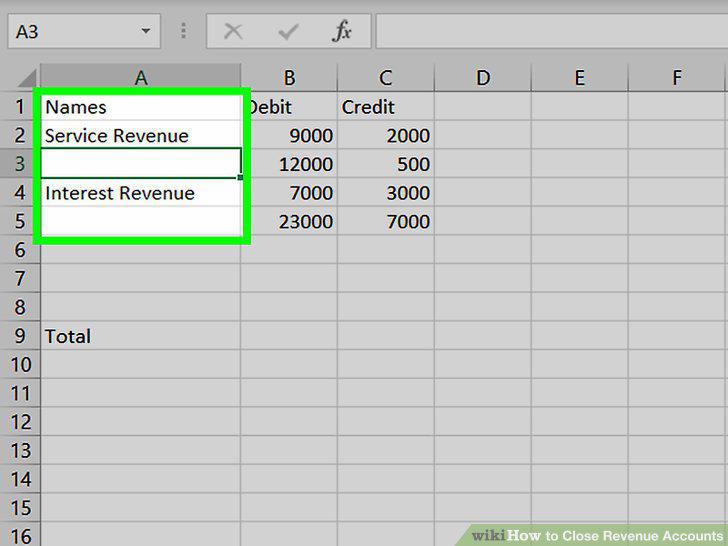Open the Name Box dropdown arrow
The image size is (728, 546).
click(146, 31)
